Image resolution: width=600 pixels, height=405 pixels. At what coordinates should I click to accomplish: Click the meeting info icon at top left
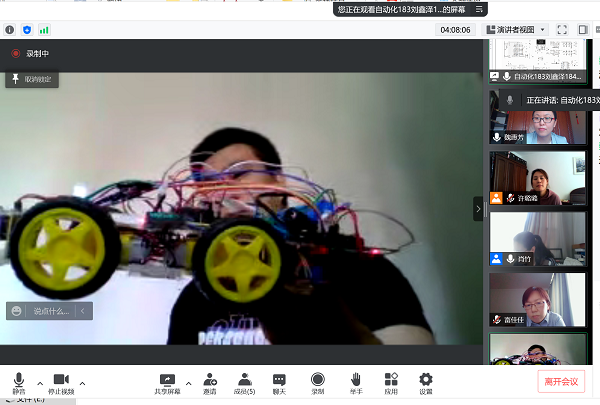(9, 30)
